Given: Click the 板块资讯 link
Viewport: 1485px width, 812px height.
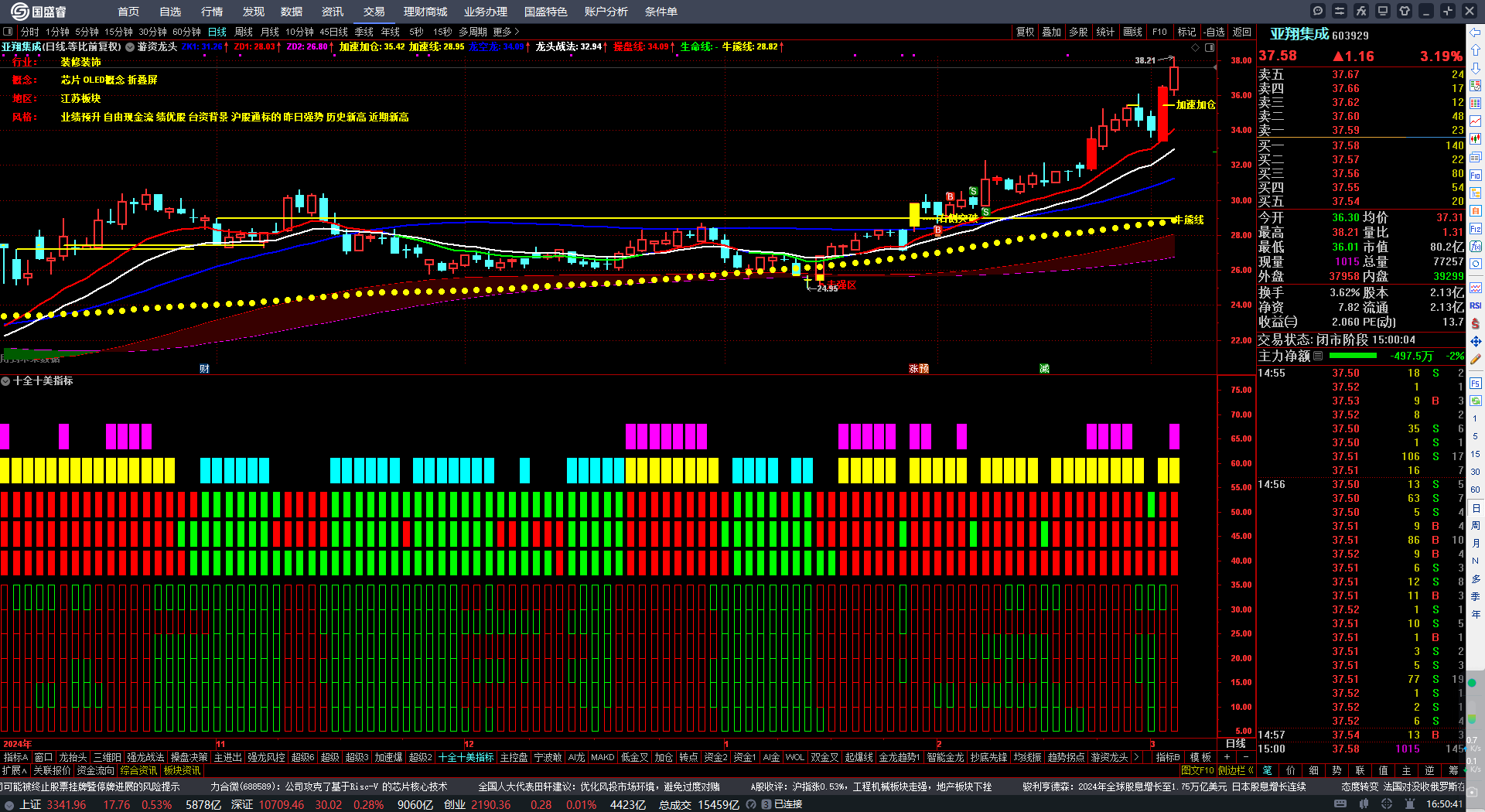Looking at the screenshot, I should click(182, 770).
